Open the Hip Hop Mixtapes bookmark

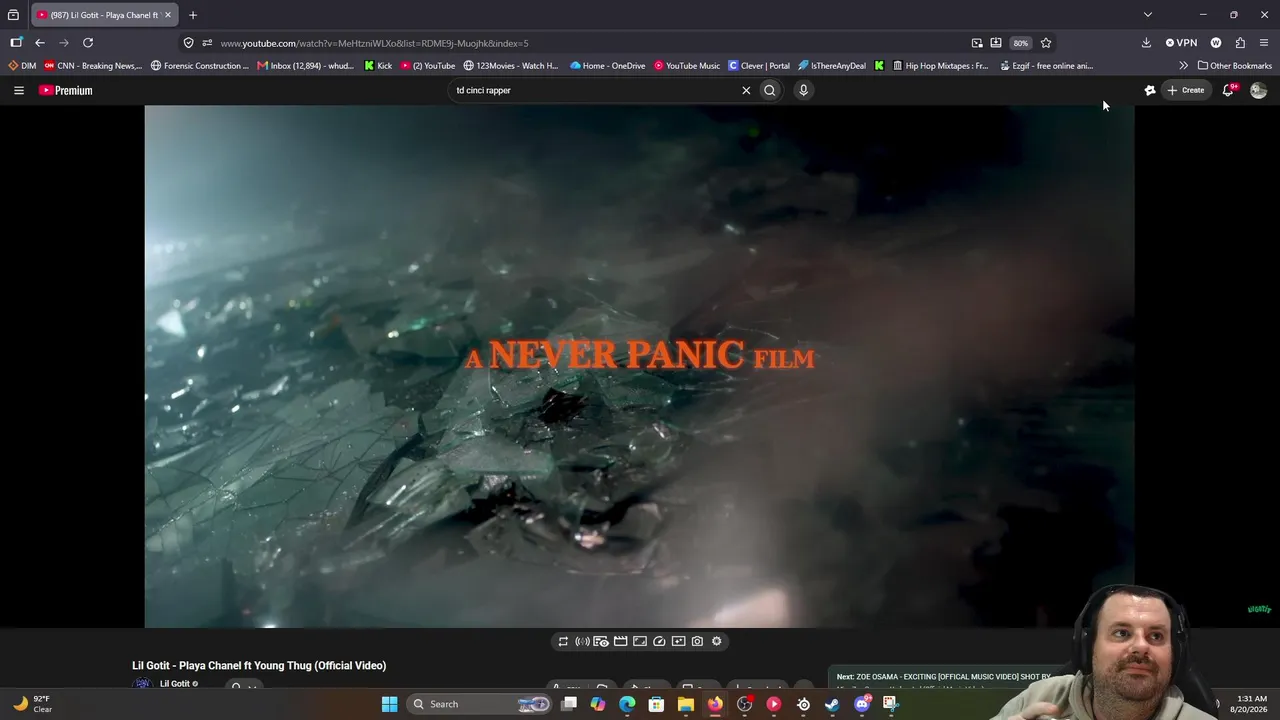(941, 66)
